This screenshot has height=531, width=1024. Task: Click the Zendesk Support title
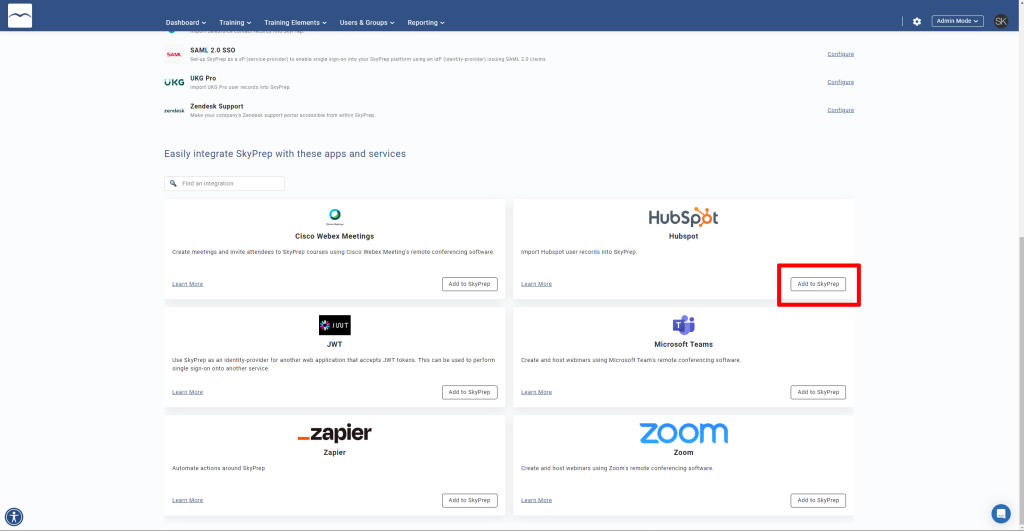[216, 106]
